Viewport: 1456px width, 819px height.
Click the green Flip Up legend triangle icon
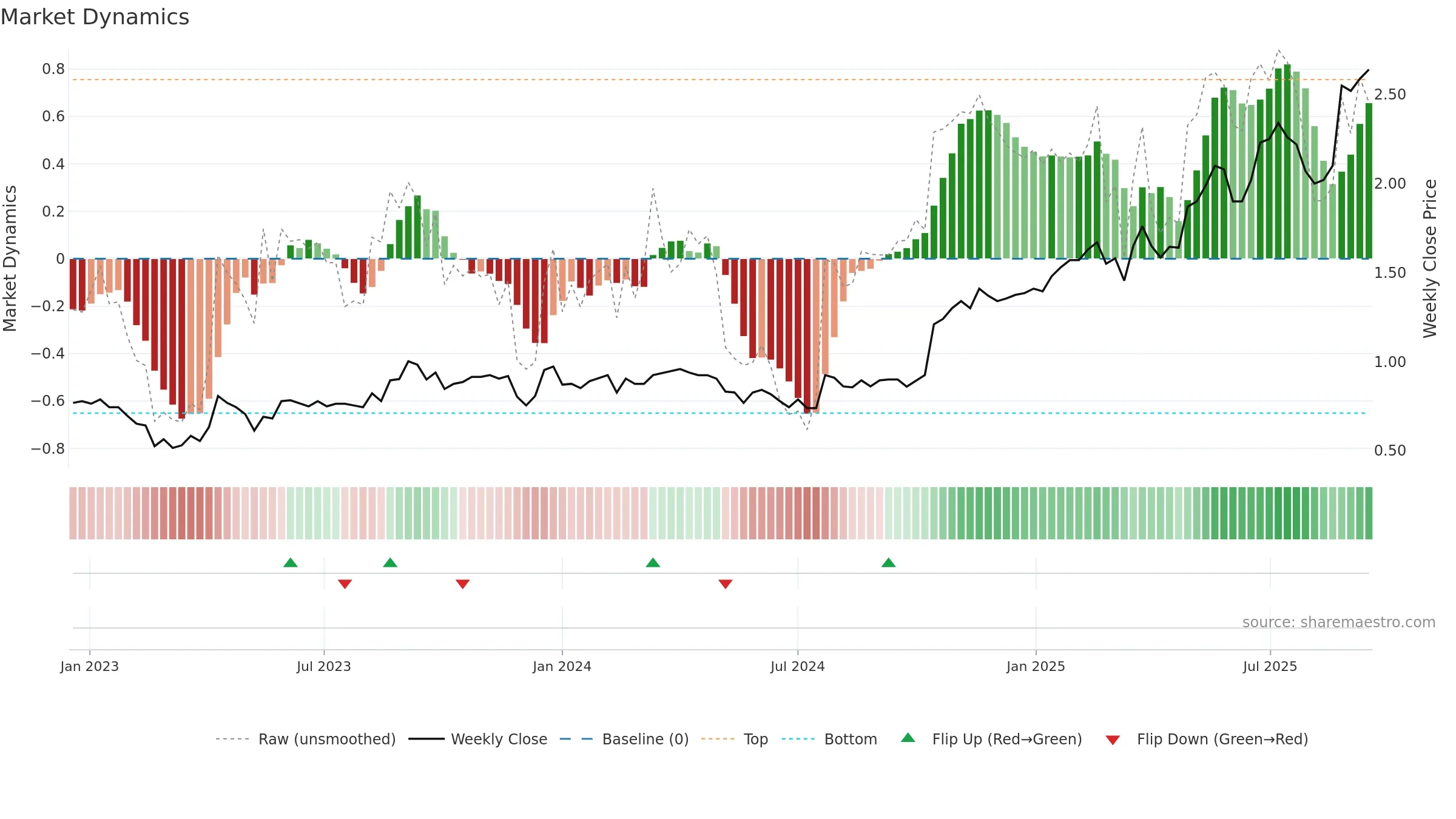(908, 738)
